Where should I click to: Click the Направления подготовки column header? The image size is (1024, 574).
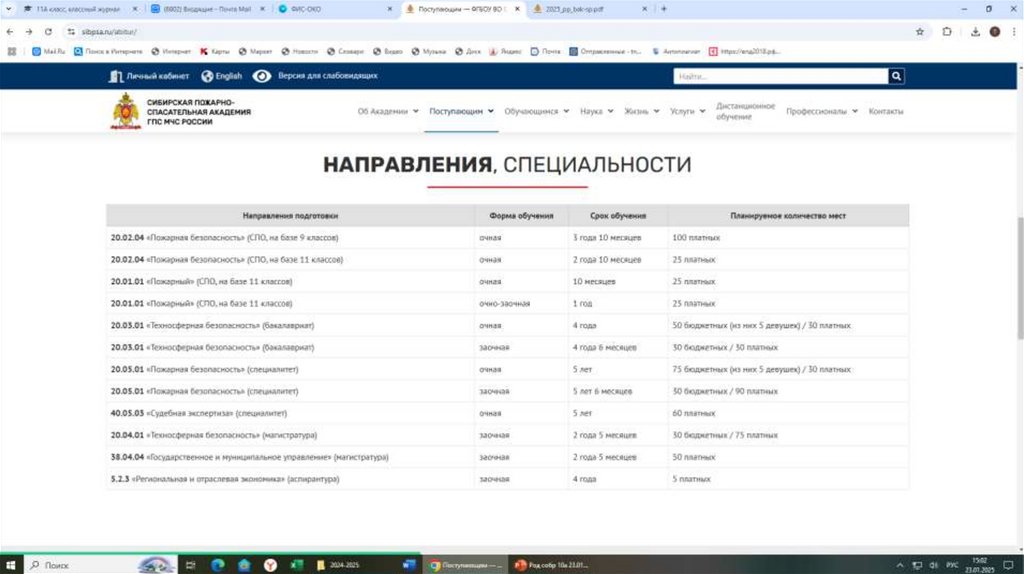click(291, 215)
